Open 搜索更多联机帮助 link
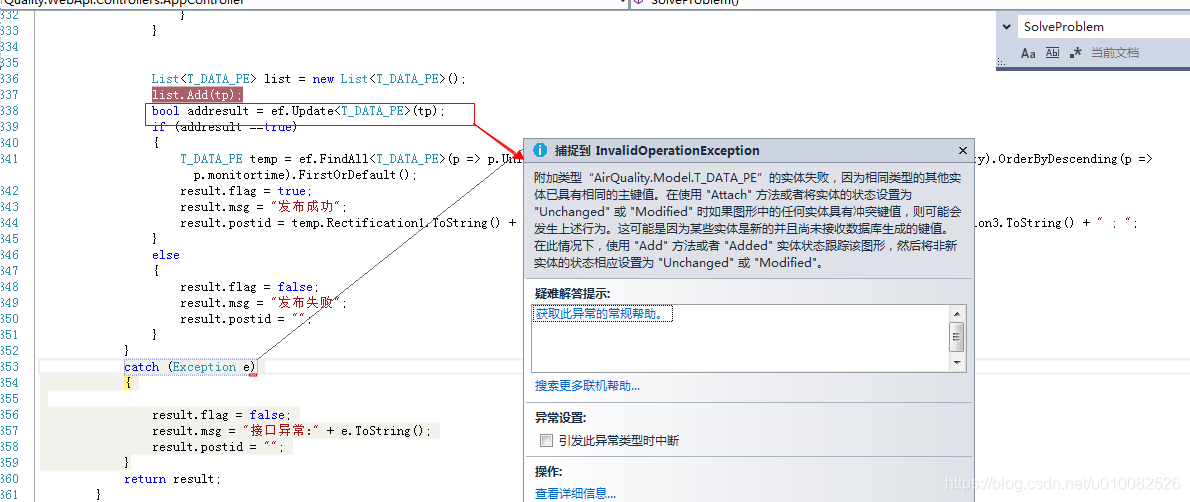 (587, 386)
